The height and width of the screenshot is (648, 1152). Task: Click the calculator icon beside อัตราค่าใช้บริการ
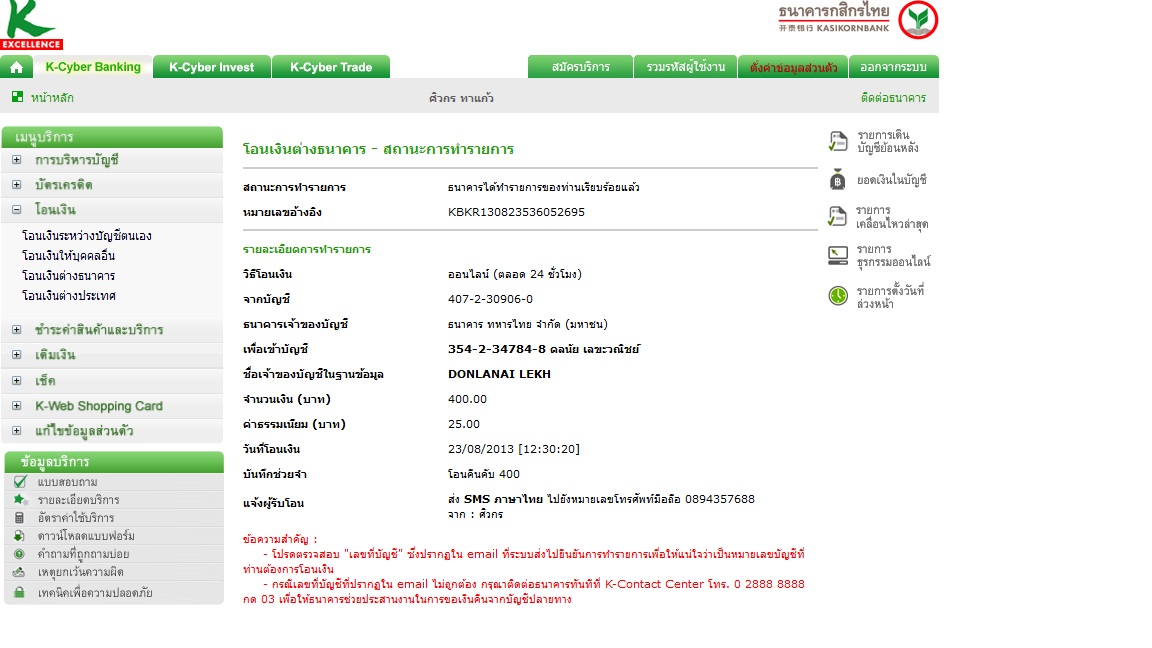point(19,517)
